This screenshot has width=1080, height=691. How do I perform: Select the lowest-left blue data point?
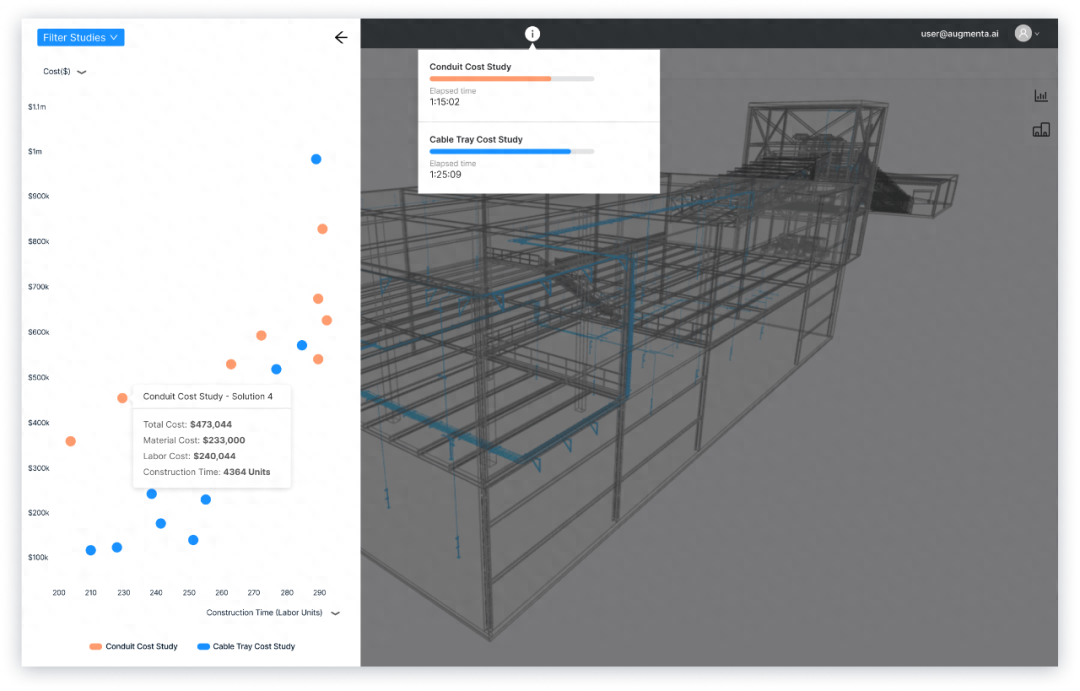point(91,550)
